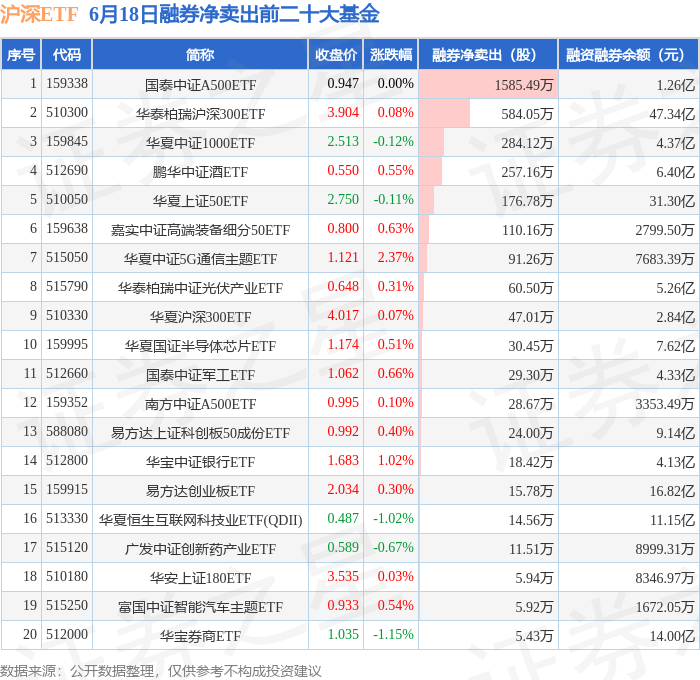Select fund code 515050
The width and height of the screenshot is (700, 680).
coord(67,258)
